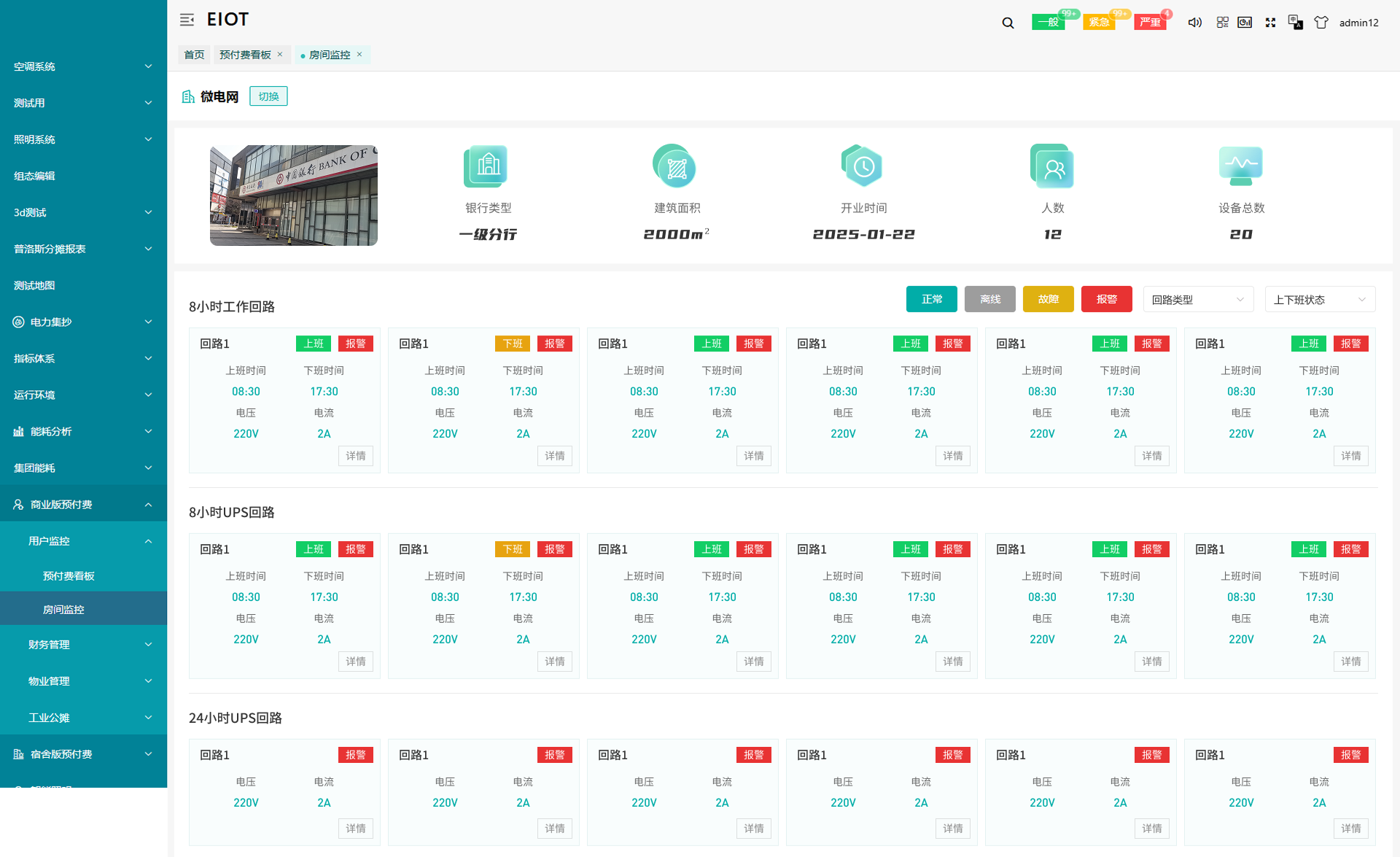Close the 房间监控 tab with its x
Screen dimensions: 1400x857
[x=359, y=55]
